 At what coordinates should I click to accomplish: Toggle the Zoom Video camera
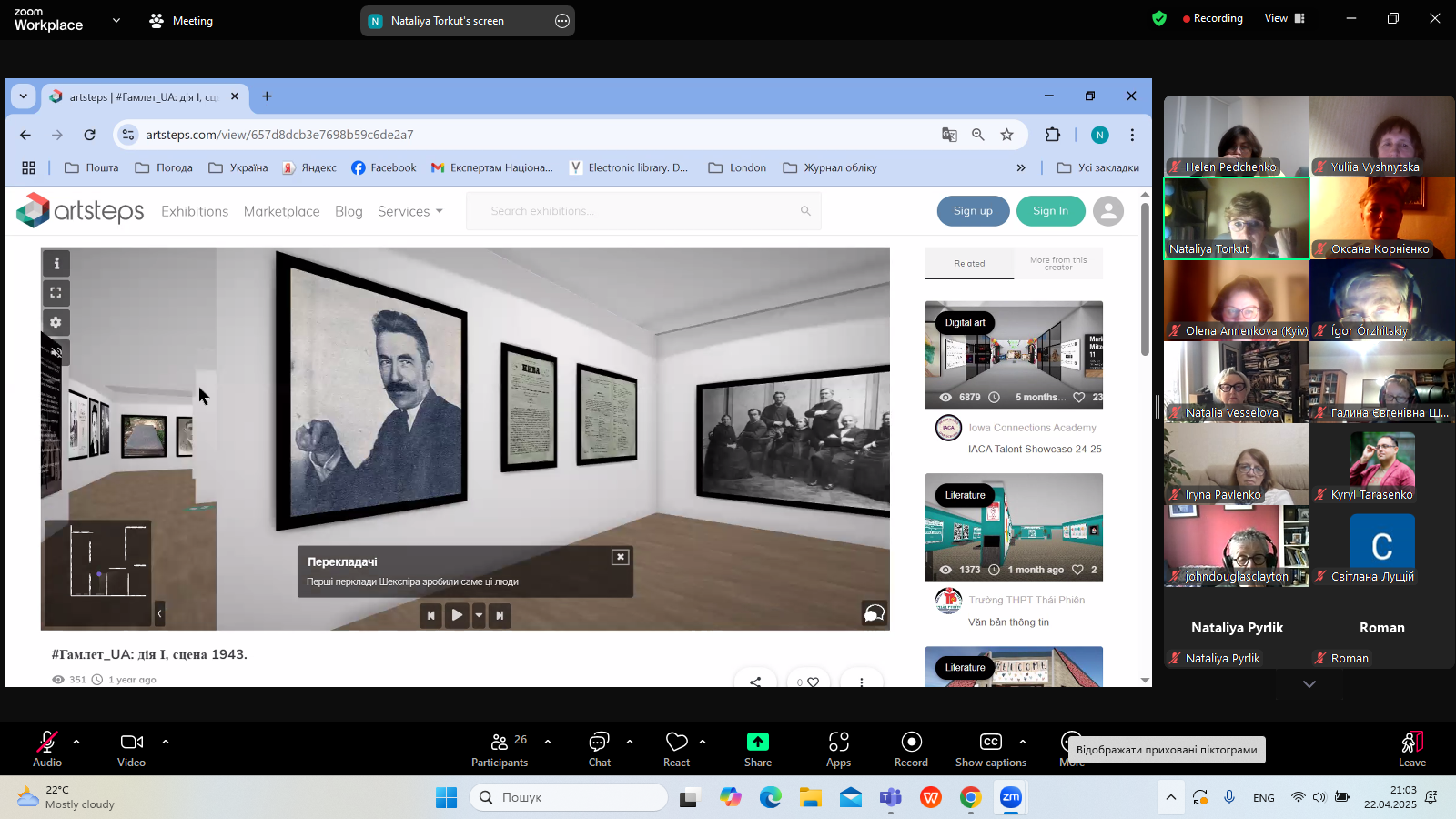[x=131, y=749]
